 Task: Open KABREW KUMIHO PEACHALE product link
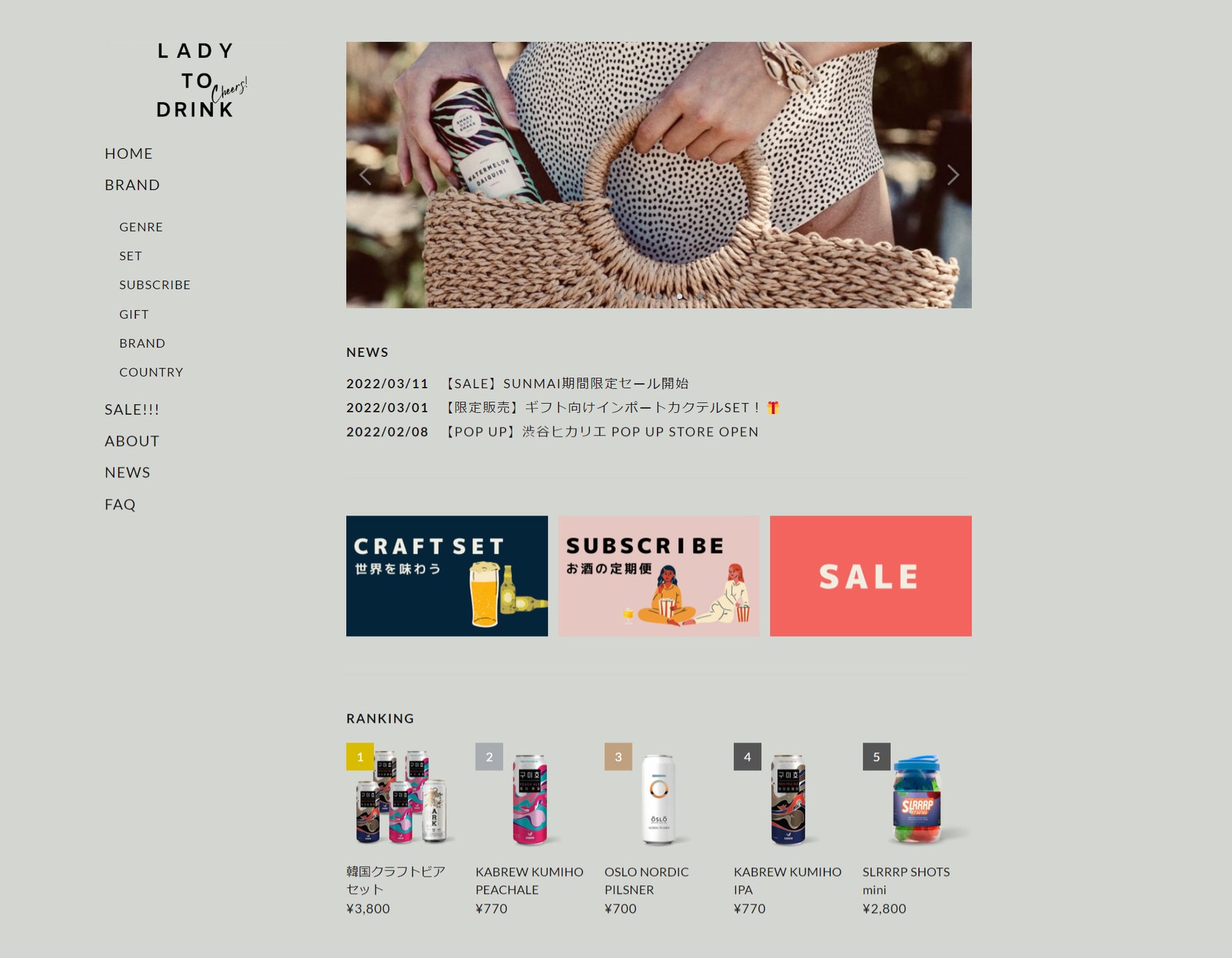pos(529,881)
